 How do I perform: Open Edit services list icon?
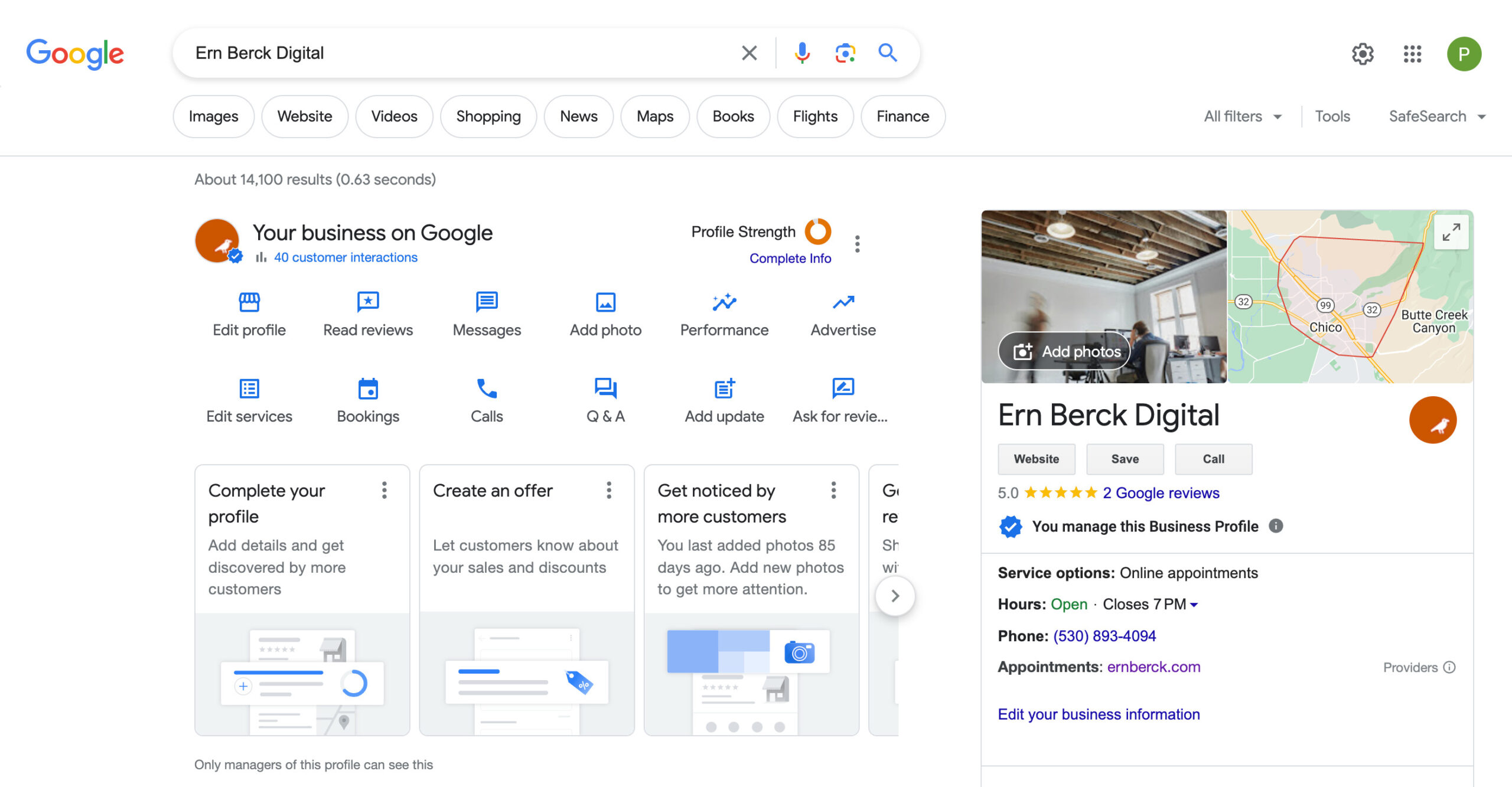tap(249, 389)
